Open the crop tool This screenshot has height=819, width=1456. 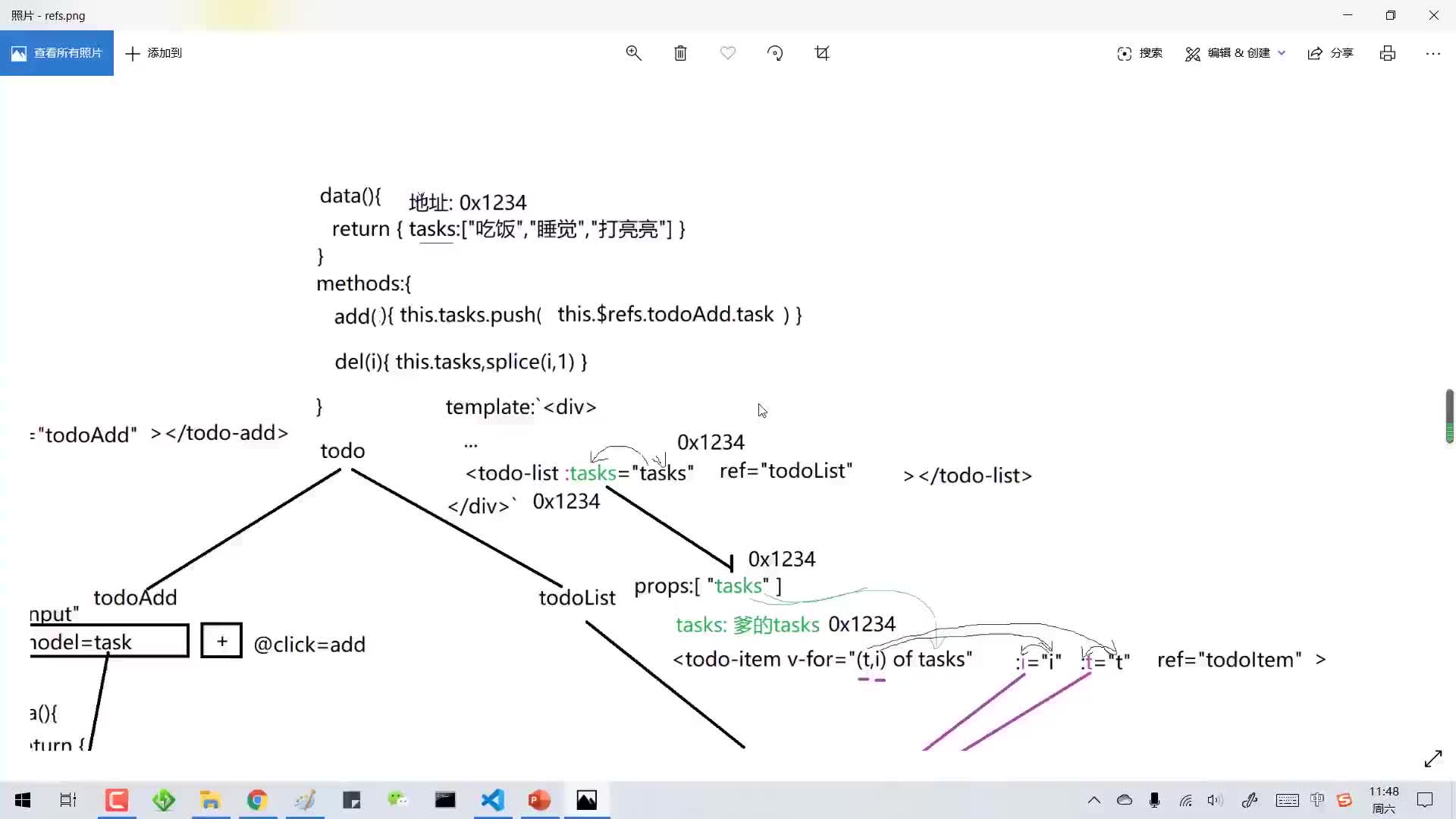(822, 53)
